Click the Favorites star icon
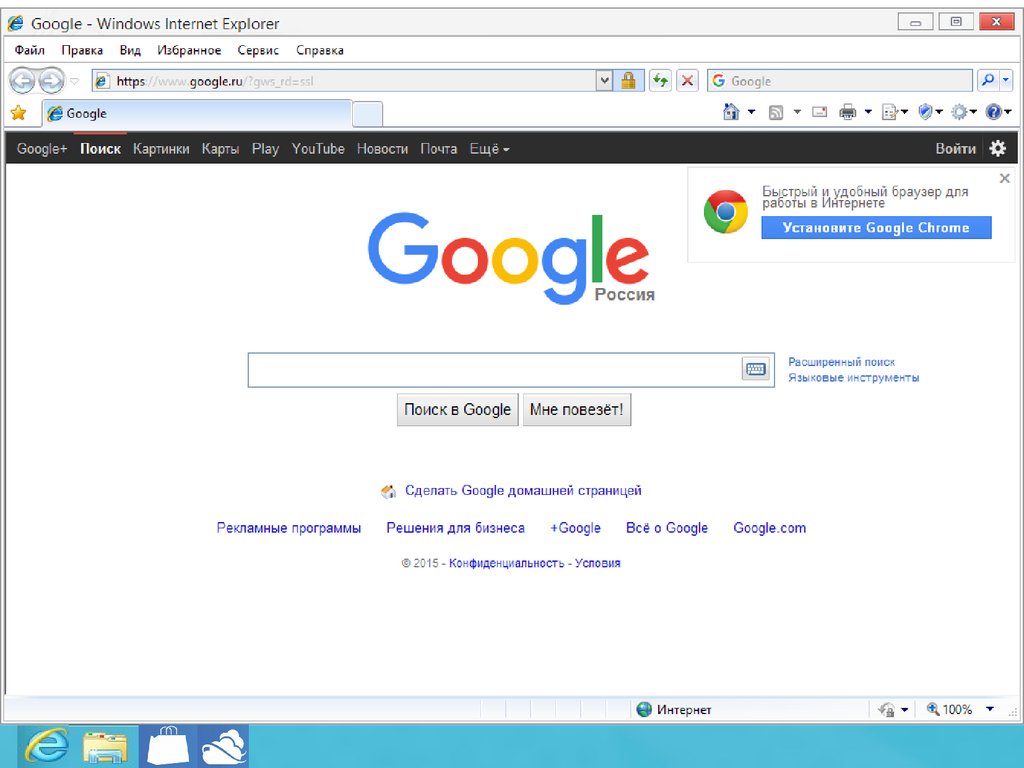Viewport: 1024px width, 768px height. (17, 113)
